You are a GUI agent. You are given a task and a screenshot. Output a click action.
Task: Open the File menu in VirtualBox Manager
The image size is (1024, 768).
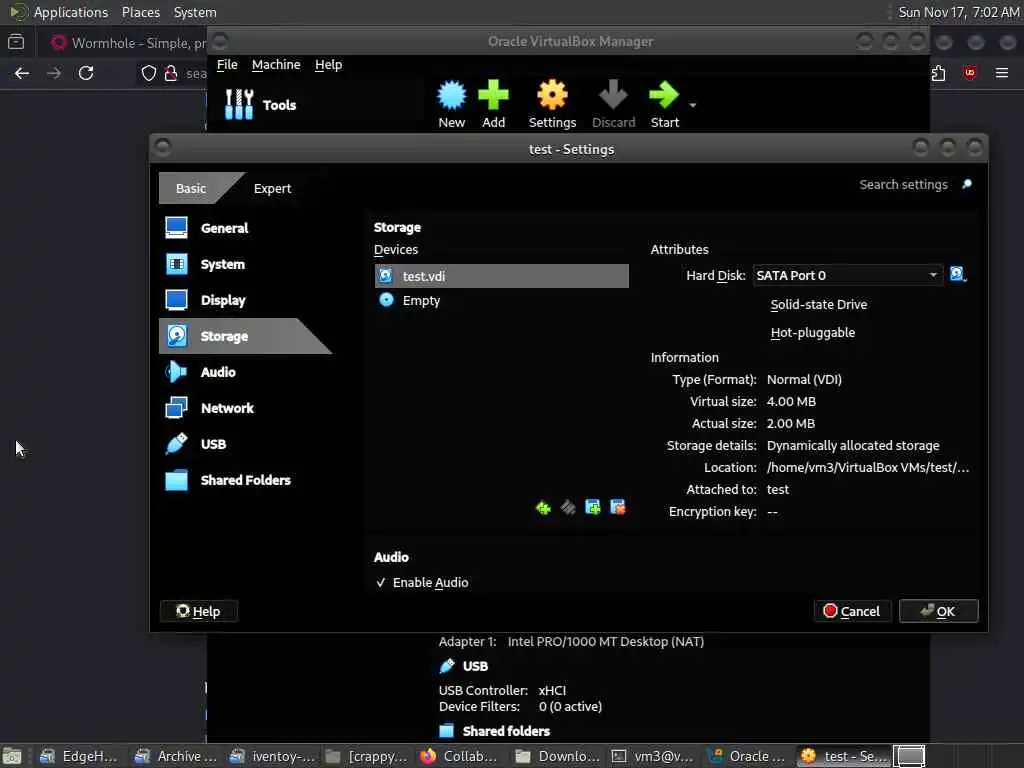click(227, 65)
